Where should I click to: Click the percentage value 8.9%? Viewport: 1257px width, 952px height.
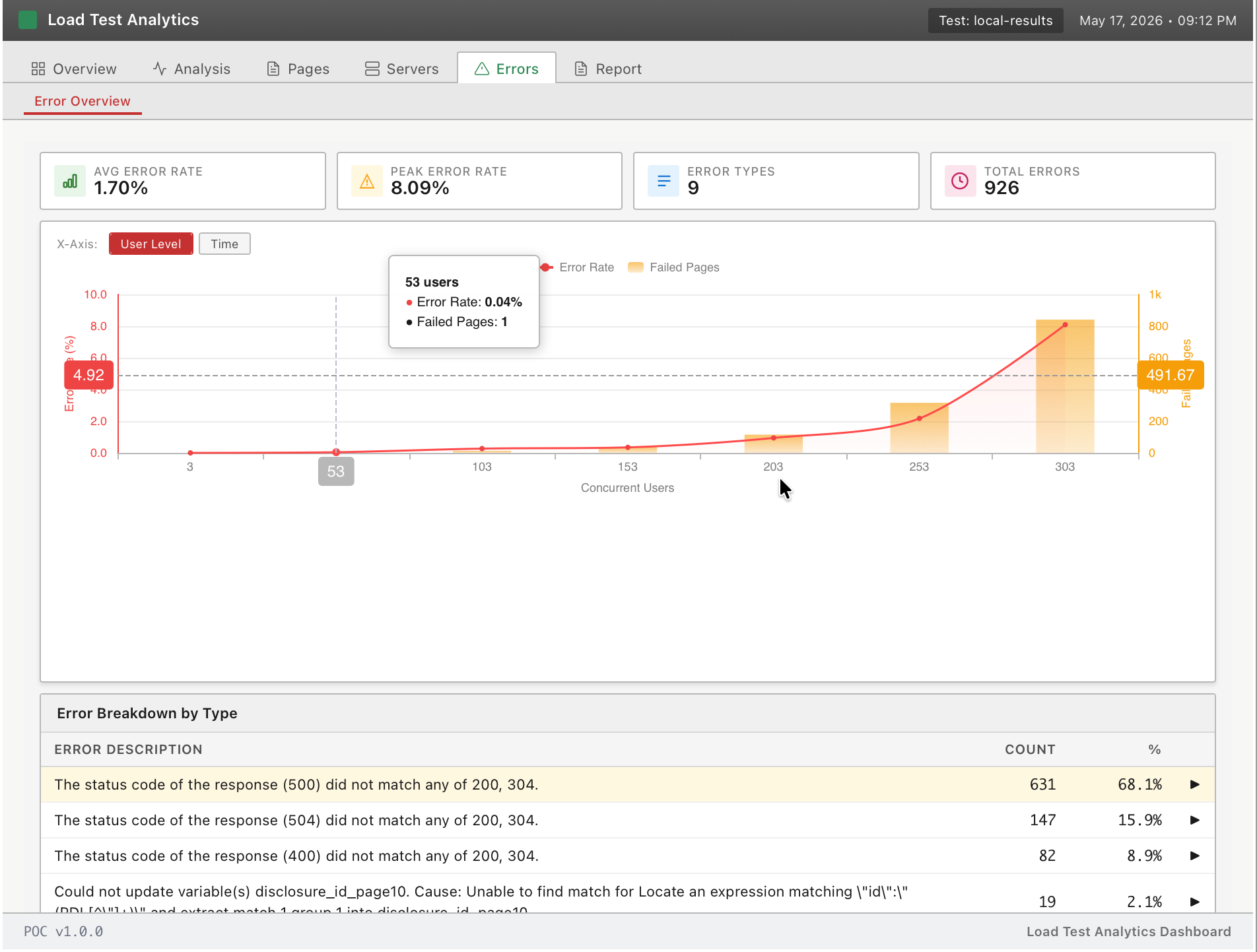pos(1144,856)
